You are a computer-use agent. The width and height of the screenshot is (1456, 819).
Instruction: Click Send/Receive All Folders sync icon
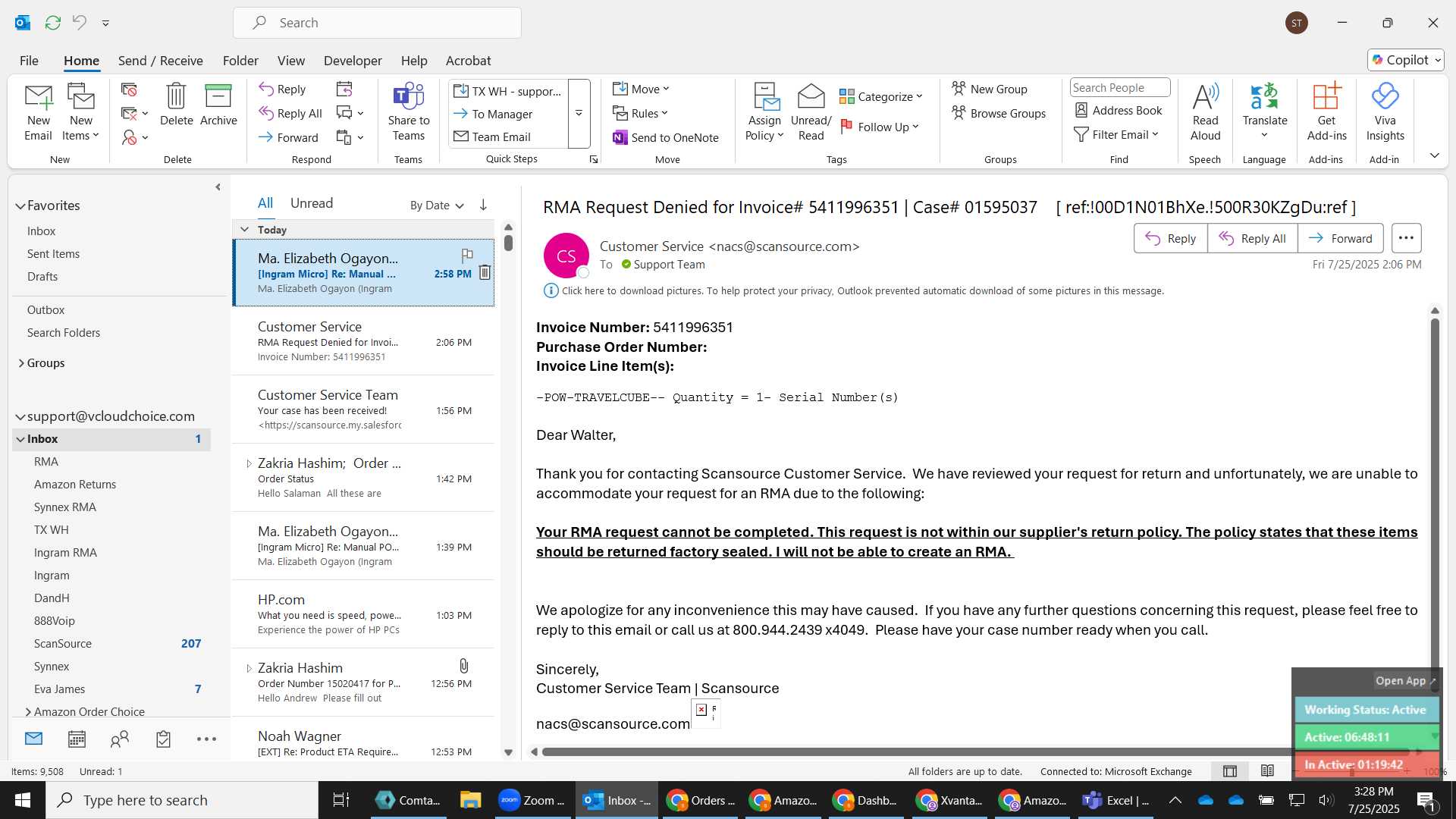[52, 23]
